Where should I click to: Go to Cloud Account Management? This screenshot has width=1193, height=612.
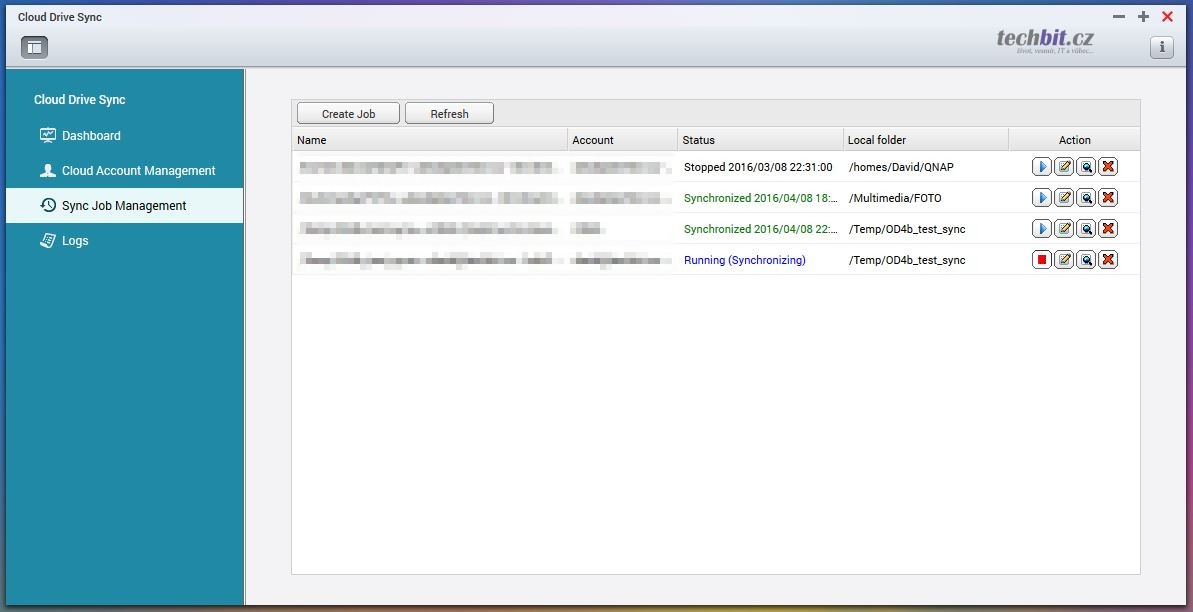pos(138,171)
